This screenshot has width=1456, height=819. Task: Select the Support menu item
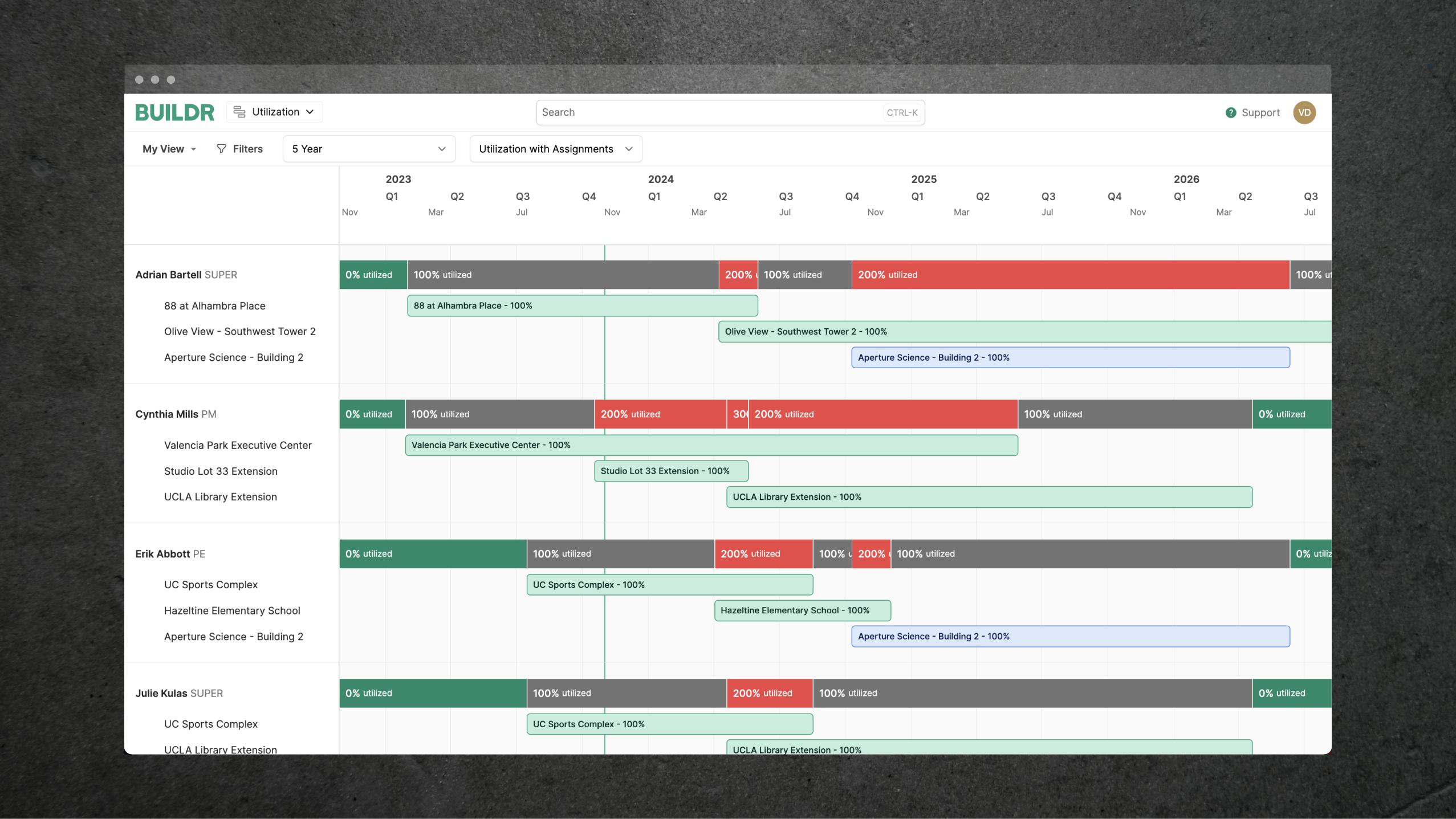tap(1261, 112)
